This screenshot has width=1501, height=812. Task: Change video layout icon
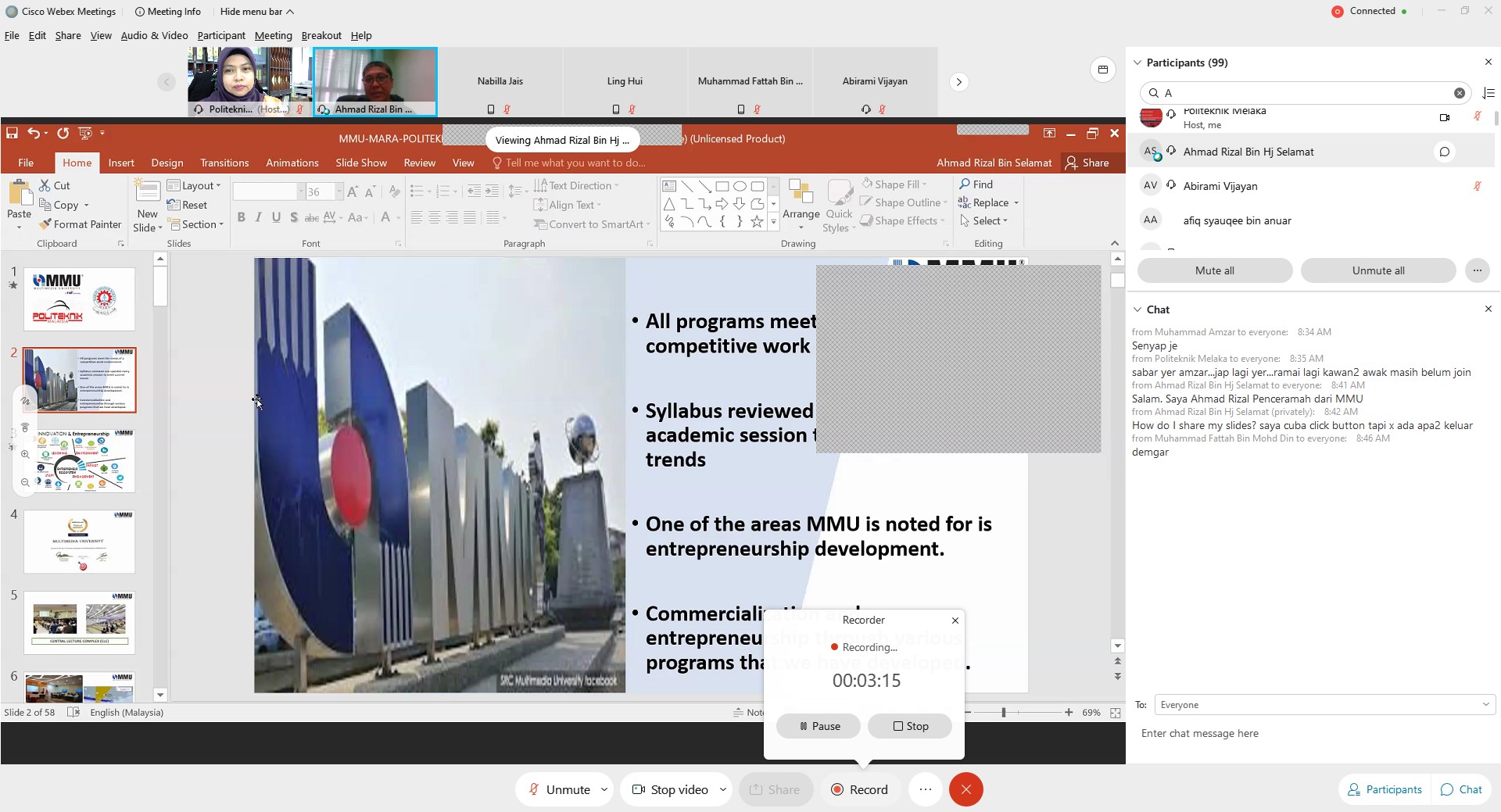point(1102,70)
